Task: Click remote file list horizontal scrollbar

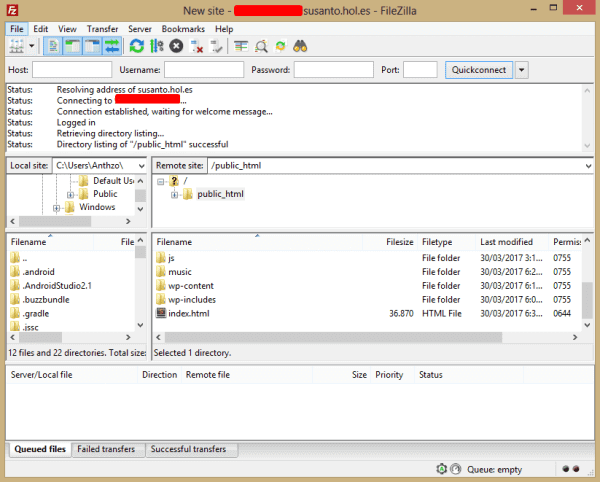Action: tap(333, 337)
